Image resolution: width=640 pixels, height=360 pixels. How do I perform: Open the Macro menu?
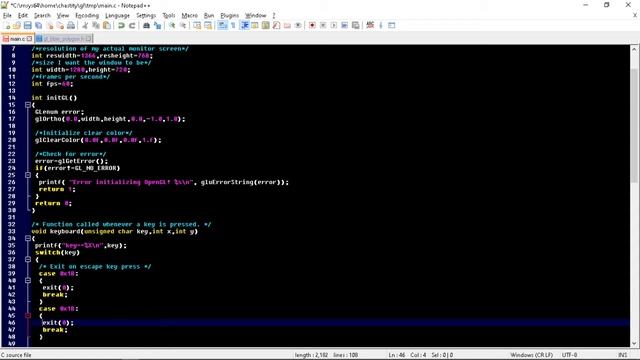click(189, 16)
